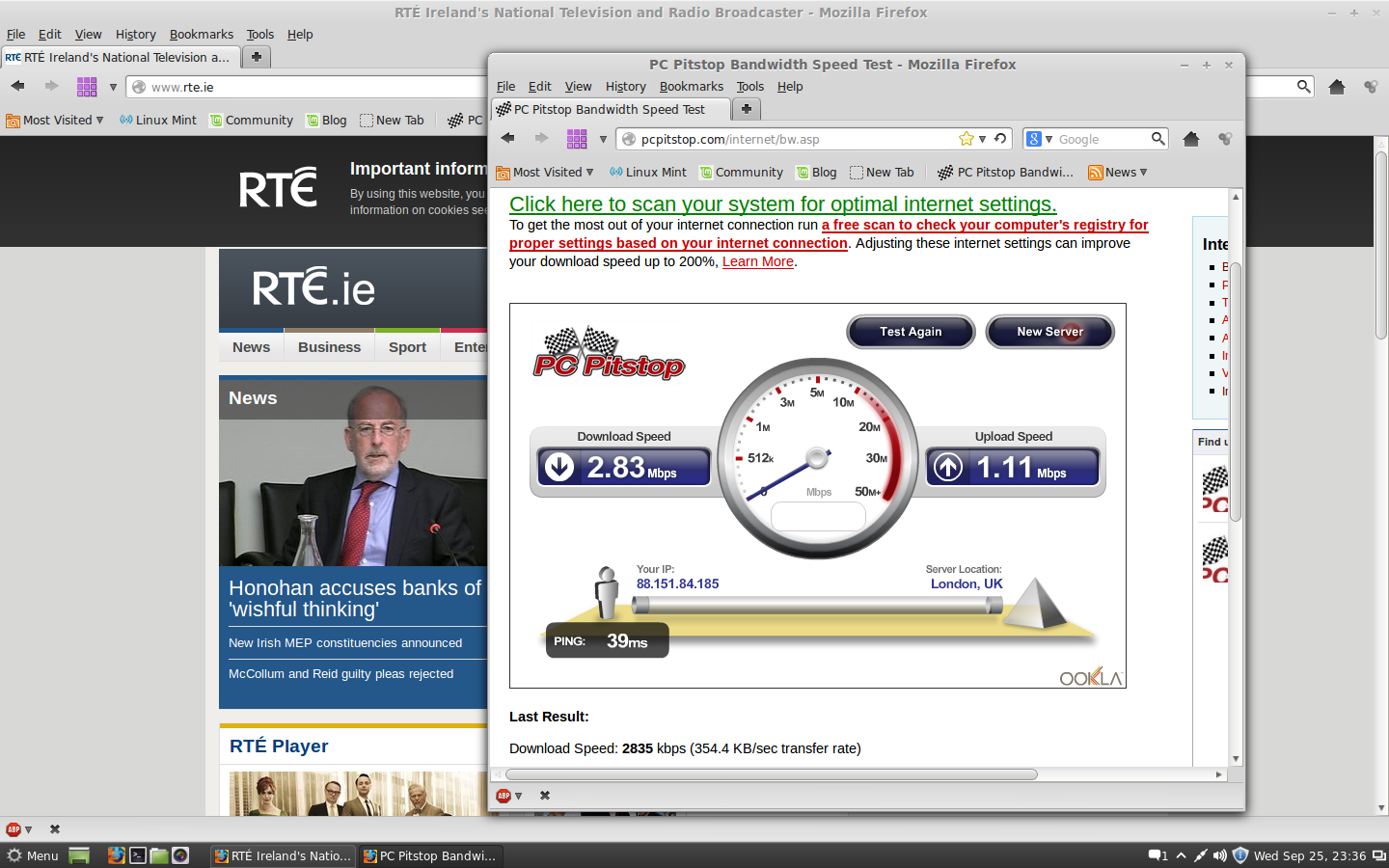Select the Adblock Plus icon in Firefox statusbar
This screenshot has height=868, width=1389.
pyautogui.click(x=504, y=795)
